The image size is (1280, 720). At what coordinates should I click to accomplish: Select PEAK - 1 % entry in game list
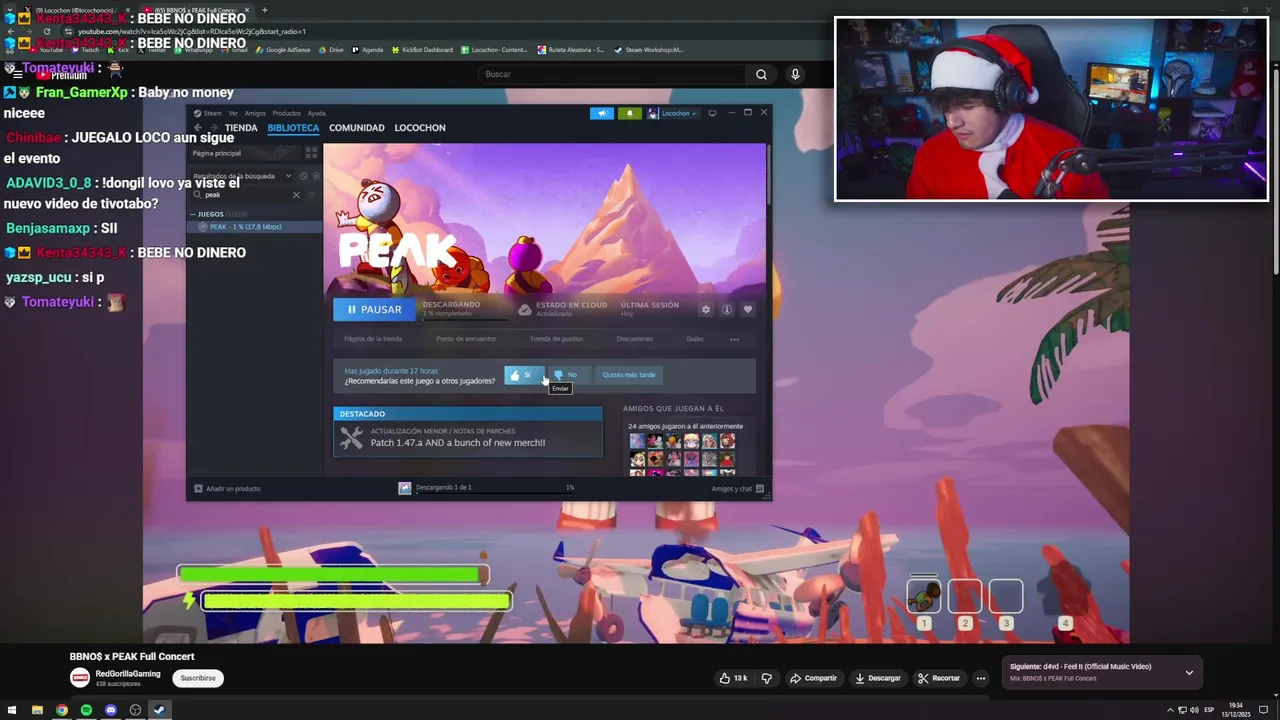(x=254, y=227)
